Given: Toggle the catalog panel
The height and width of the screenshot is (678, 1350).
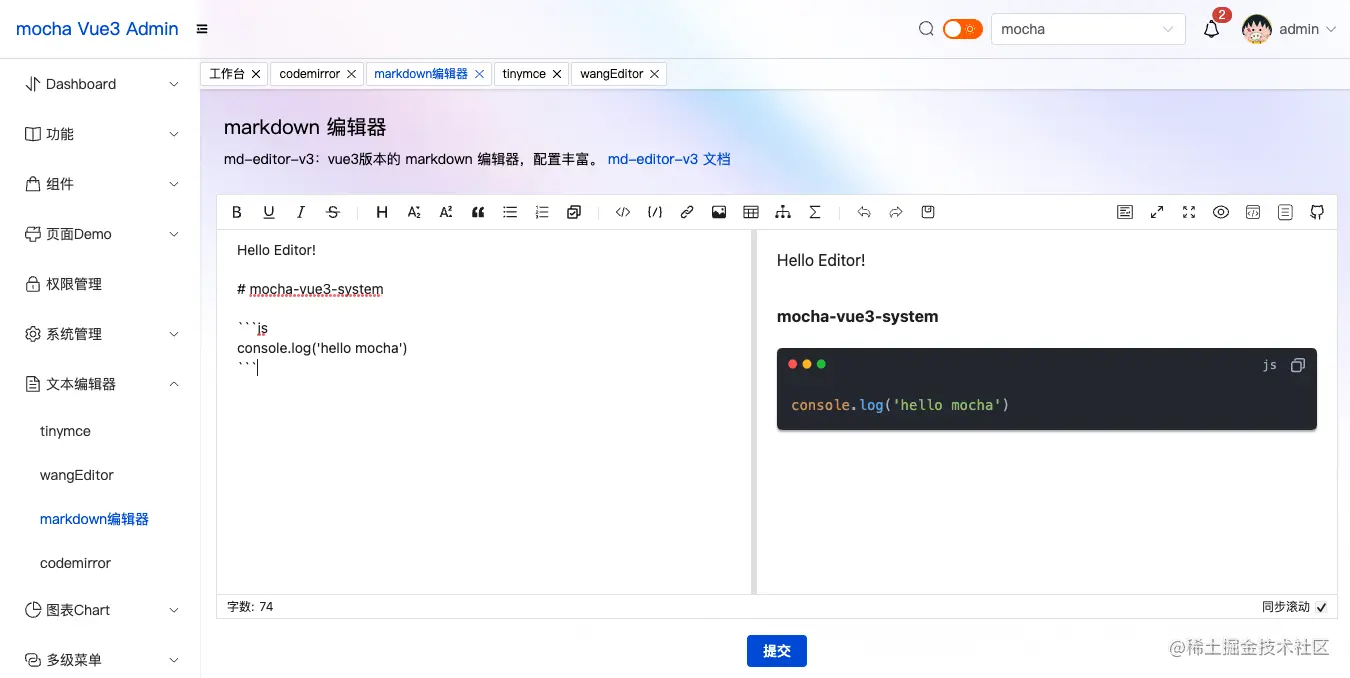Looking at the screenshot, I should point(1285,212).
